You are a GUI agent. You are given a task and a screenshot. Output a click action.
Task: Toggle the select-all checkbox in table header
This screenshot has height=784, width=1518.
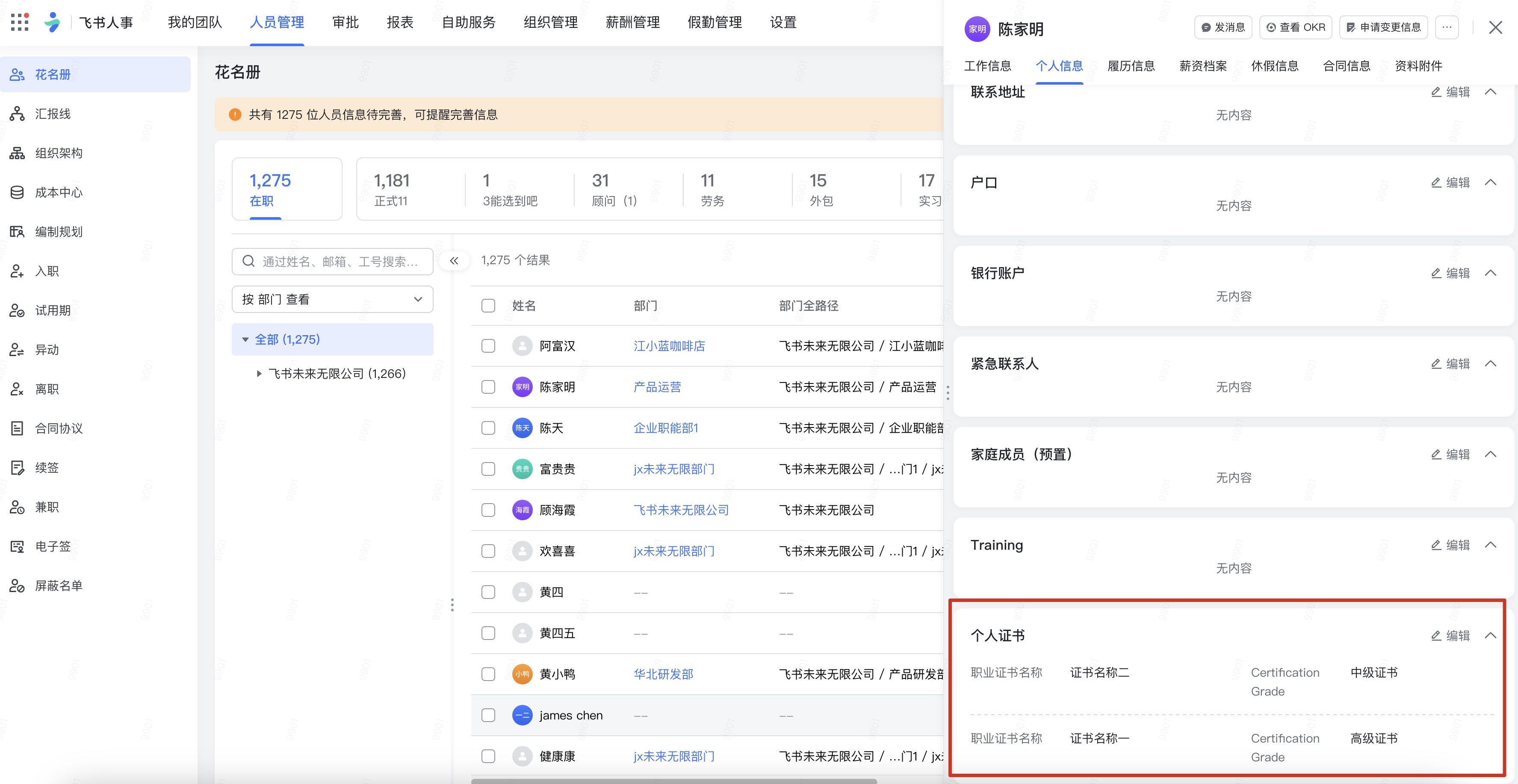[488, 306]
